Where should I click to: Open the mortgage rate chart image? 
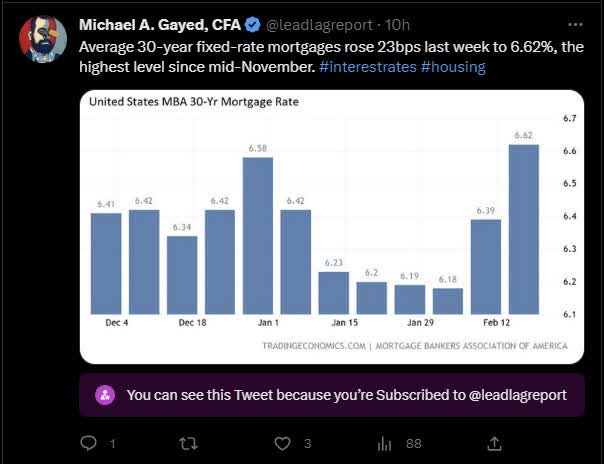(x=330, y=225)
